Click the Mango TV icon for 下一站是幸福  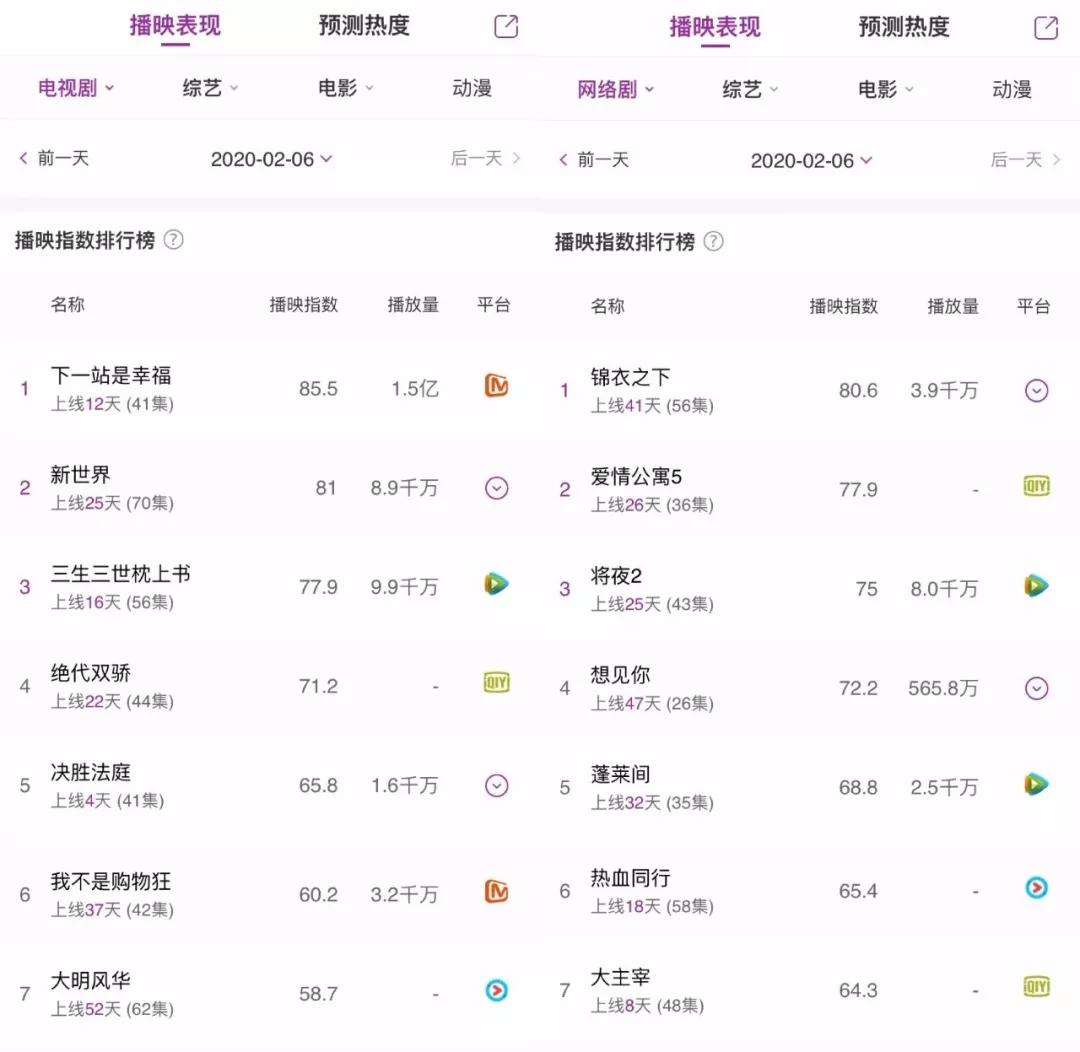coord(496,386)
